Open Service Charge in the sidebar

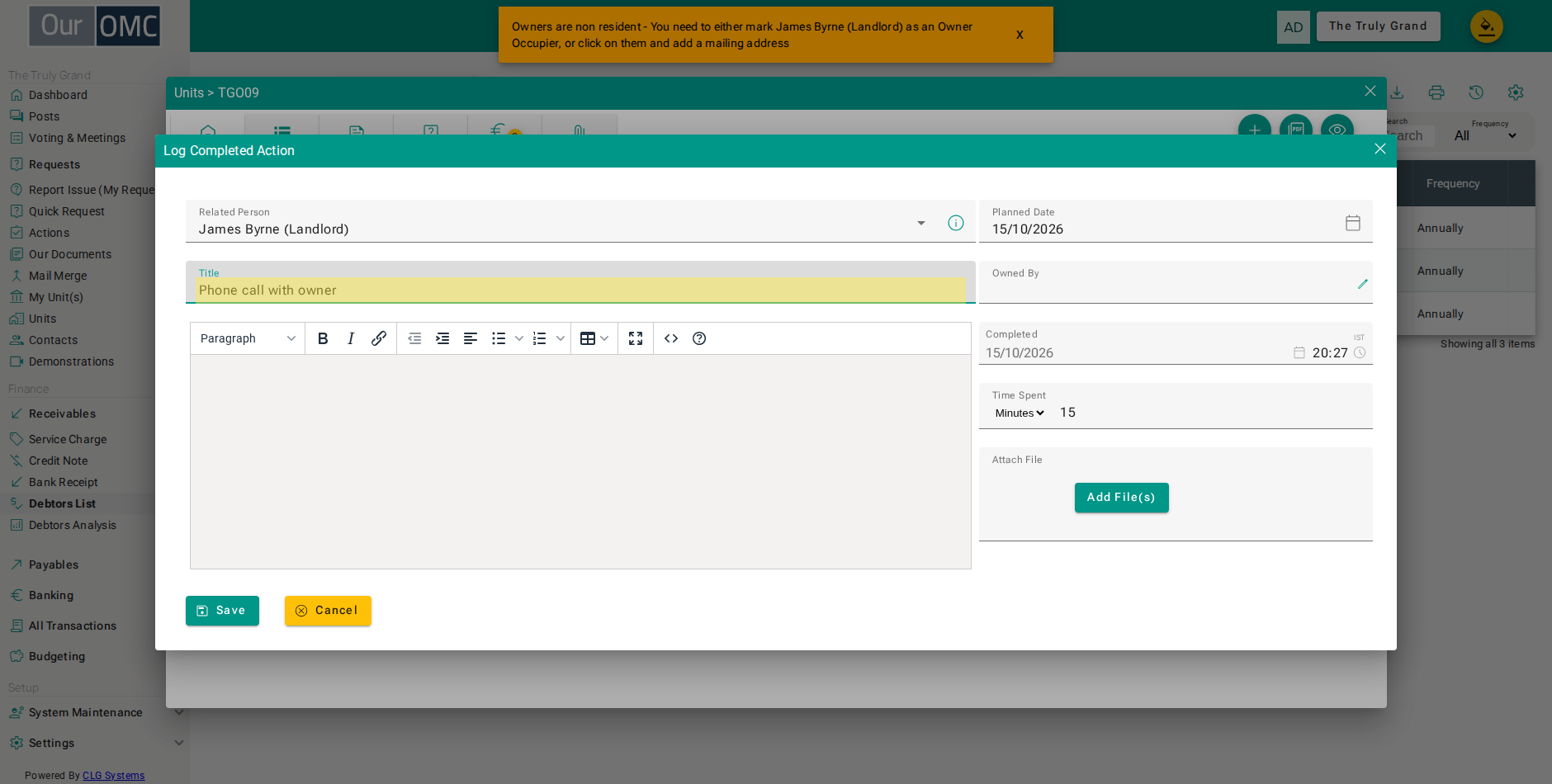pos(68,439)
